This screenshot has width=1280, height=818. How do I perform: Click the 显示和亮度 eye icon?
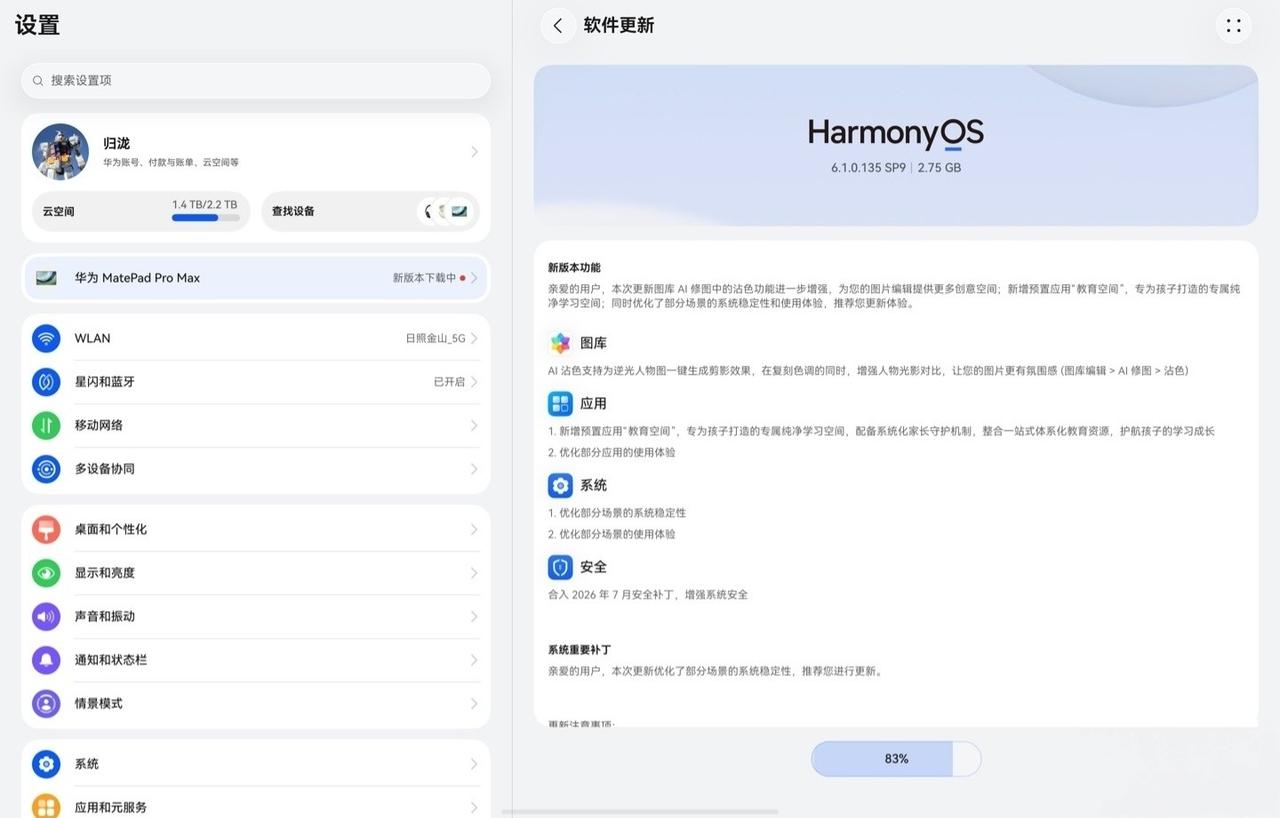46,573
